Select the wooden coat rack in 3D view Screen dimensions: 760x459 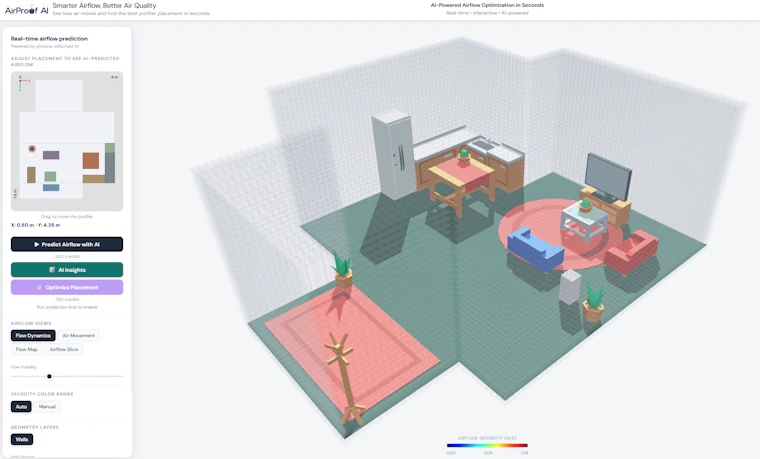point(345,379)
